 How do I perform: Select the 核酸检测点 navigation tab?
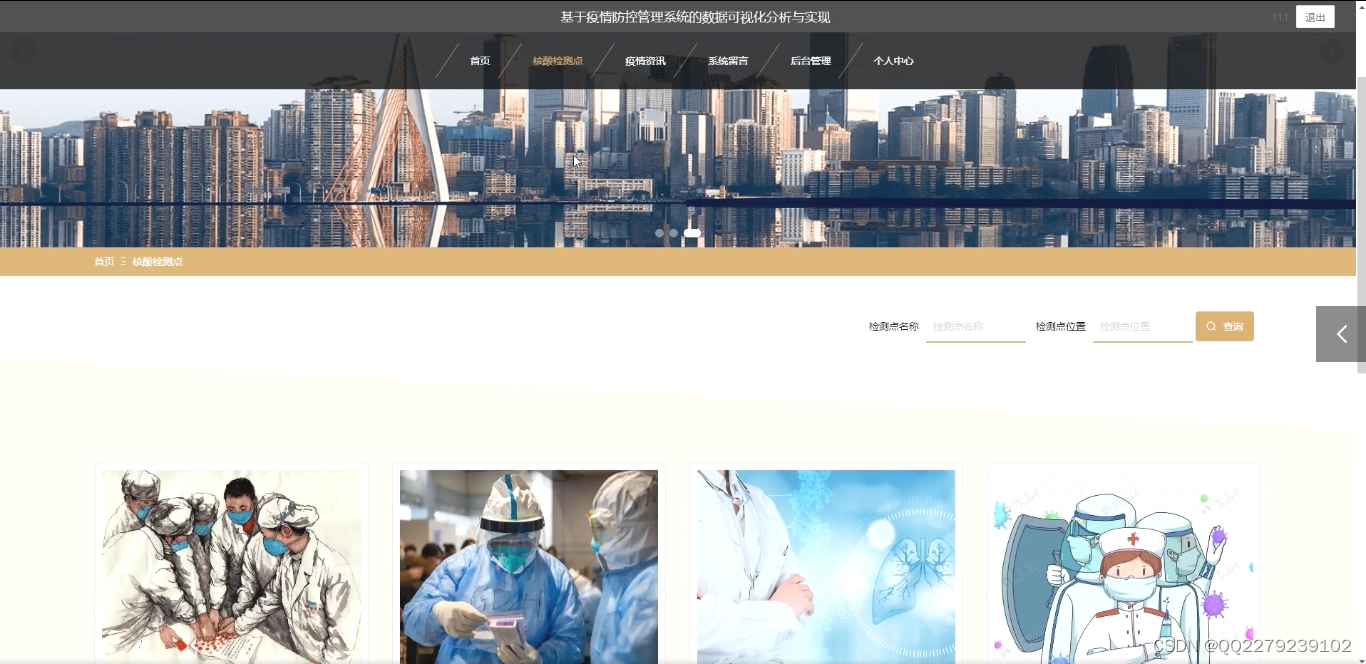pos(560,60)
